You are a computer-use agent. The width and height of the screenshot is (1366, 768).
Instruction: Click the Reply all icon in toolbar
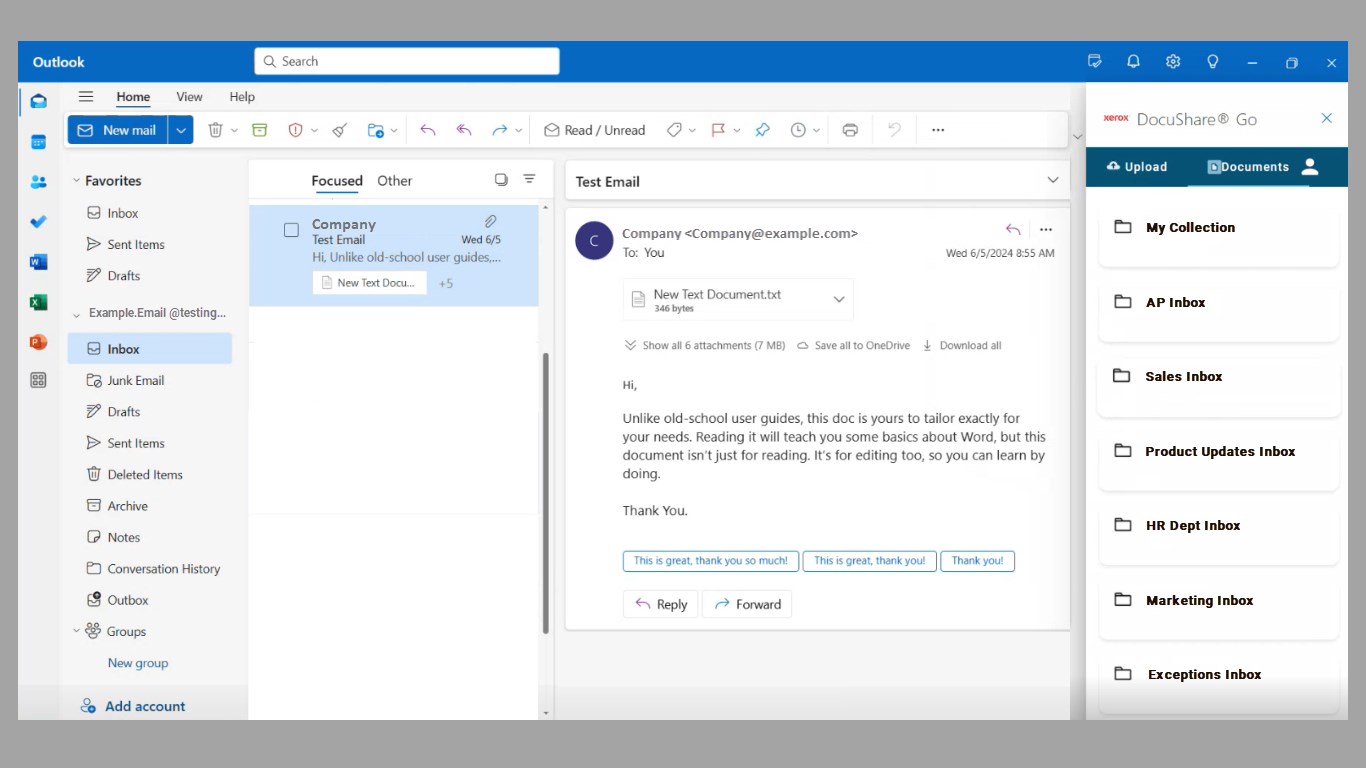pyautogui.click(x=464, y=130)
